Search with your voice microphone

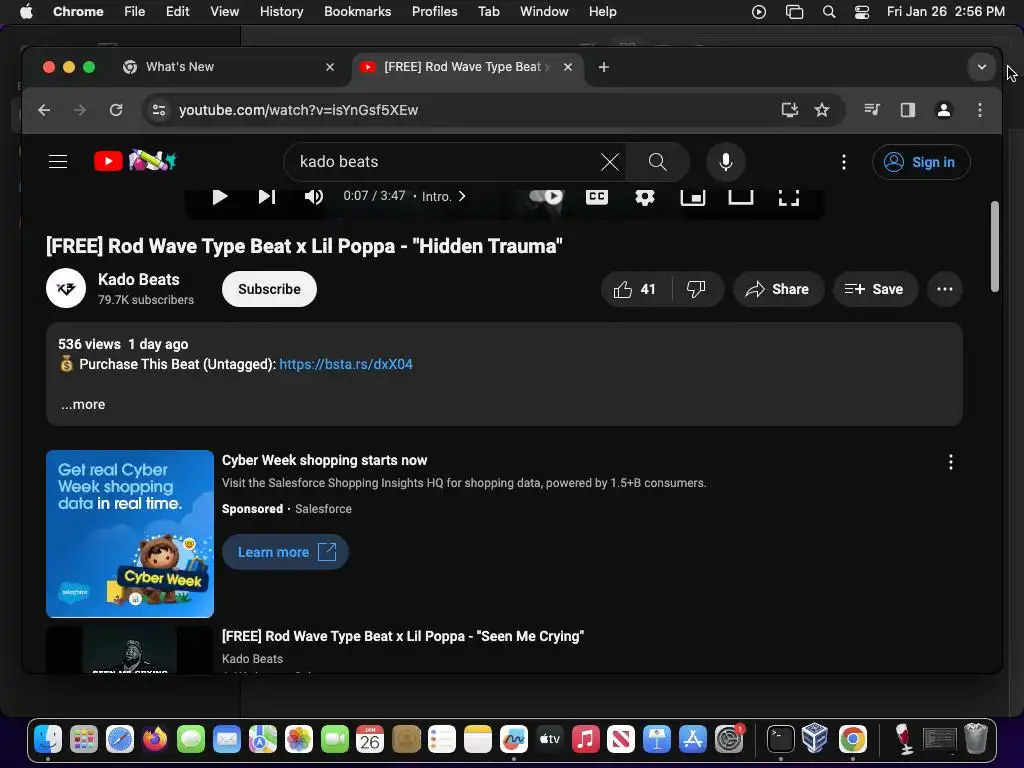click(726, 162)
